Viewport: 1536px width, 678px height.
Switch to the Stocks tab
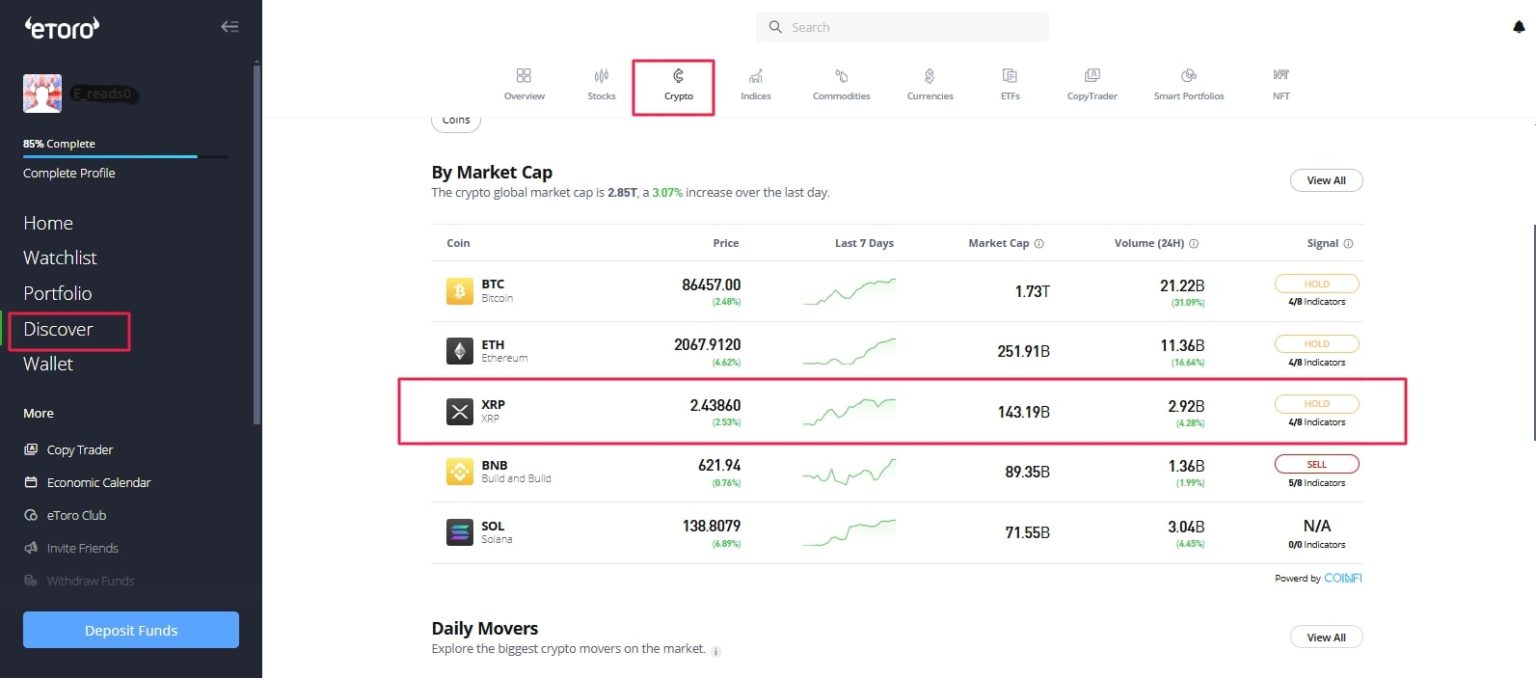click(601, 82)
